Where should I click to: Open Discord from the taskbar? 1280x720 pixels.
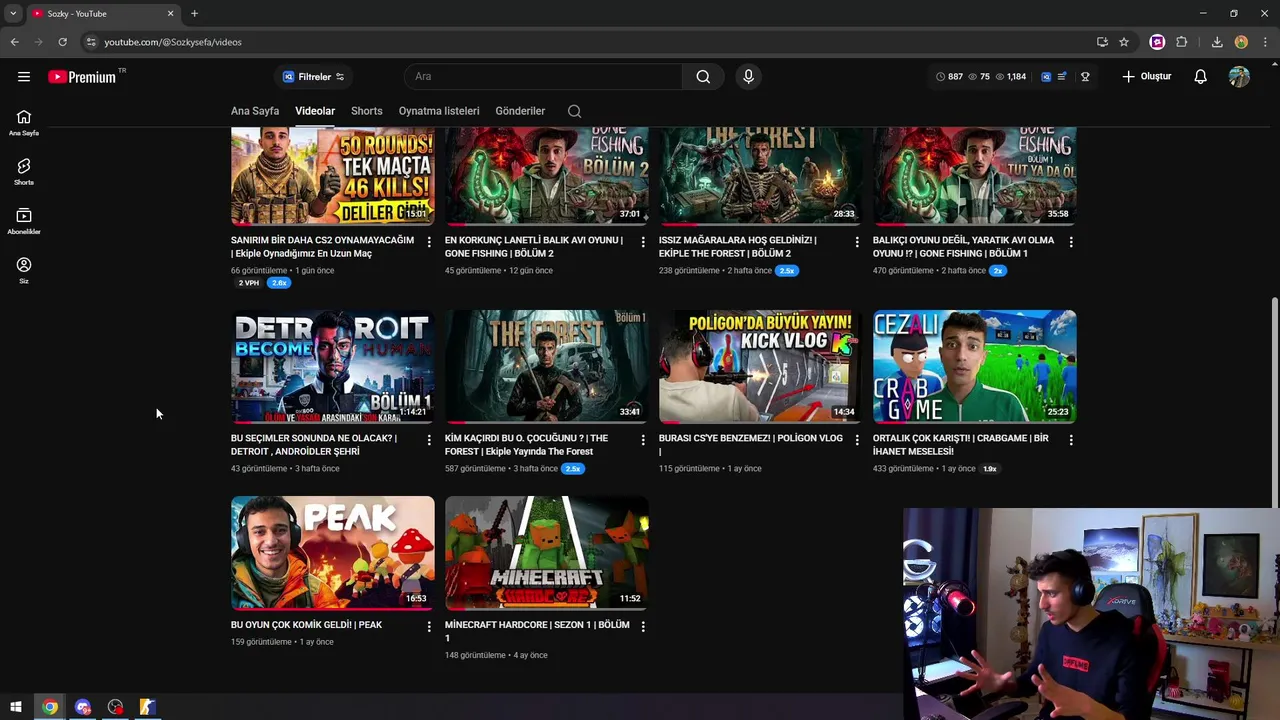pos(83,707)
